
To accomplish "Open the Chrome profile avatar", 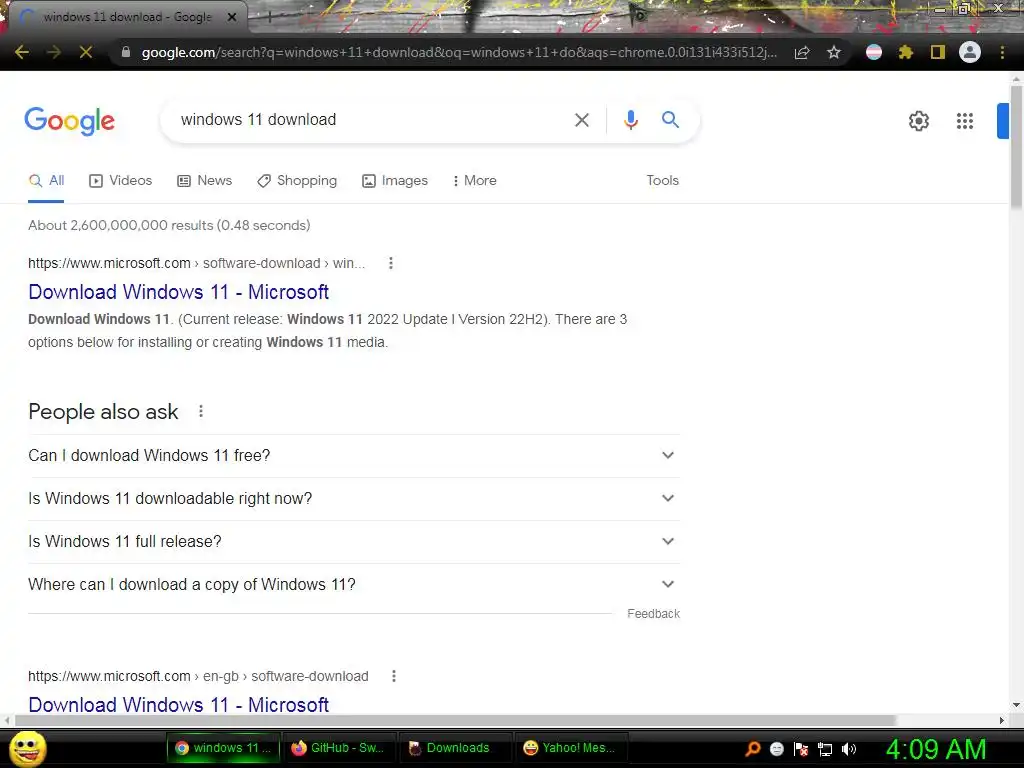I will point(970,52).
